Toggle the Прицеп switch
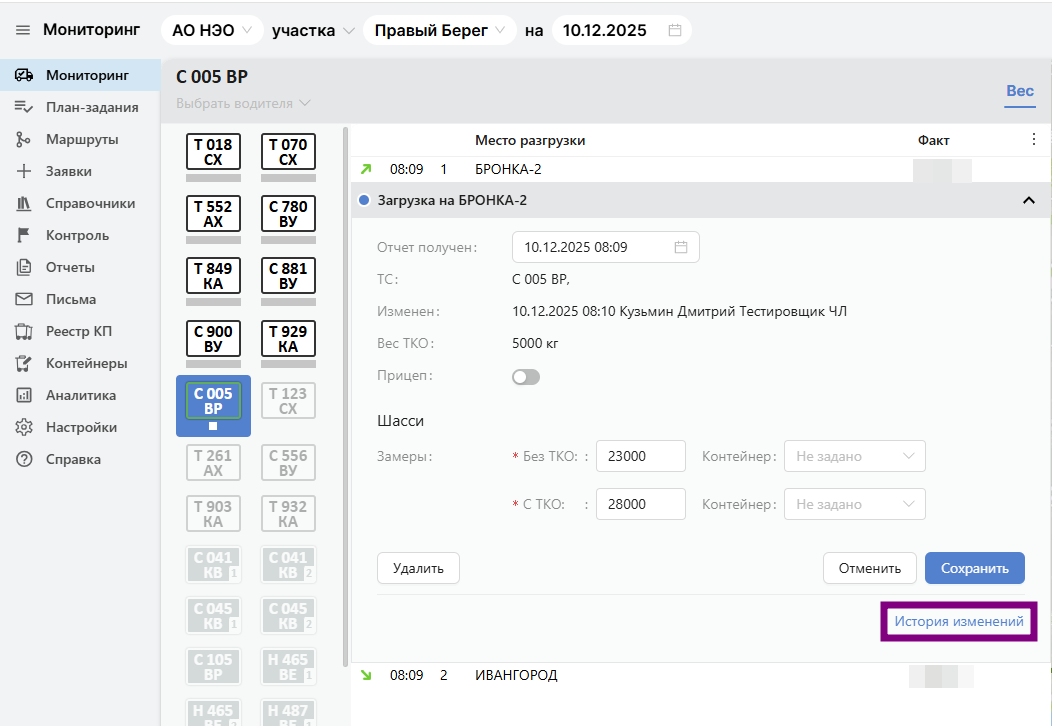Image resolution: width=1052 pixels, height=726 pixels. pyautogui.click(x=525, y=377)
